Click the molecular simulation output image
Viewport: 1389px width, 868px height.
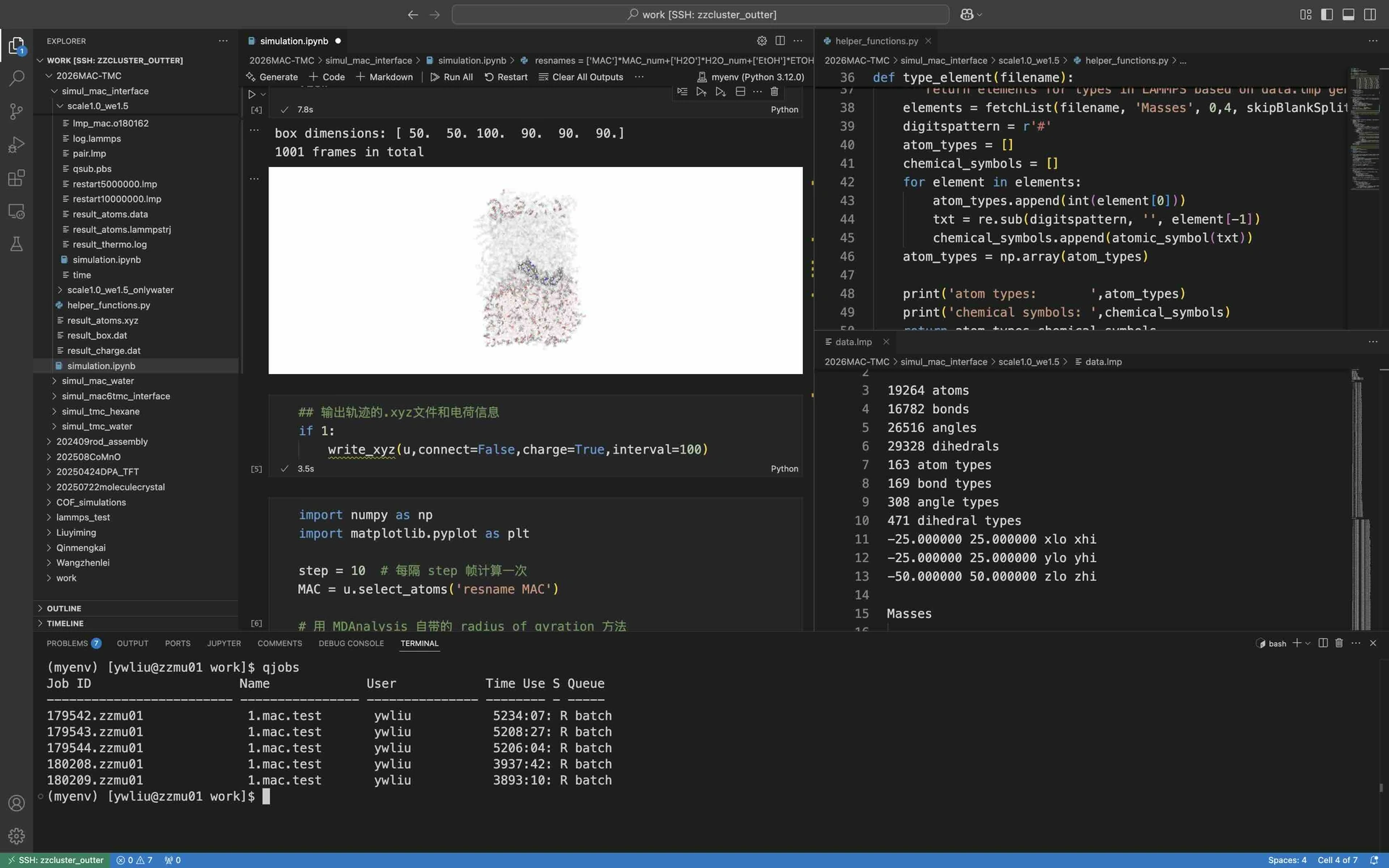coord(535,271)
